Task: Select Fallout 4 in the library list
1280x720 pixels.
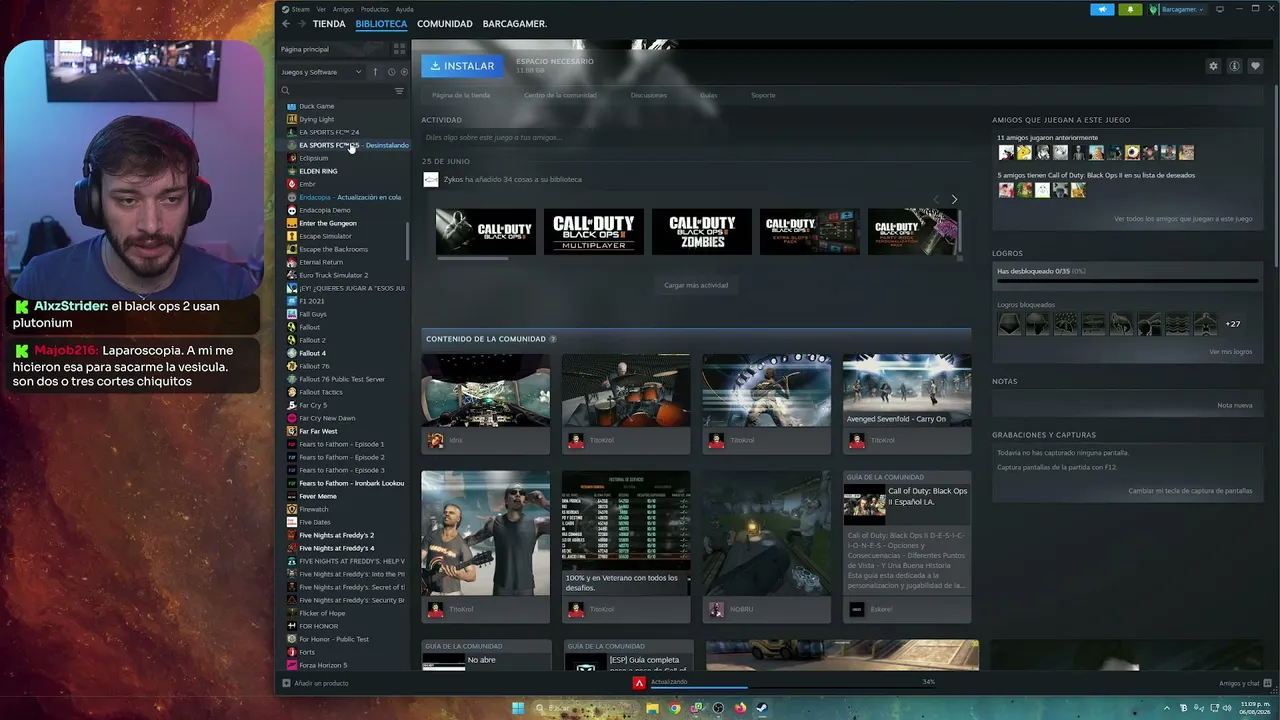Action: (312, 353)
